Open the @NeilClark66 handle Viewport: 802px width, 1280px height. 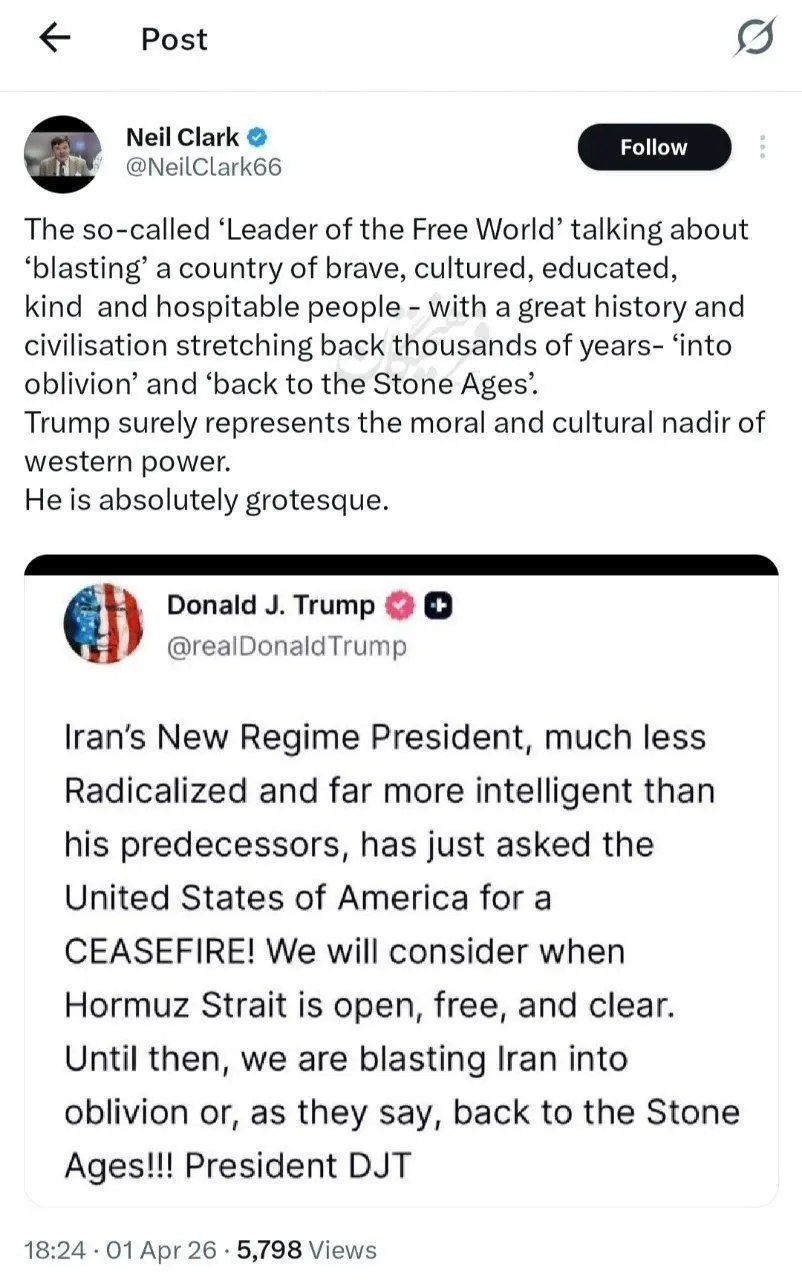[204, 167]
